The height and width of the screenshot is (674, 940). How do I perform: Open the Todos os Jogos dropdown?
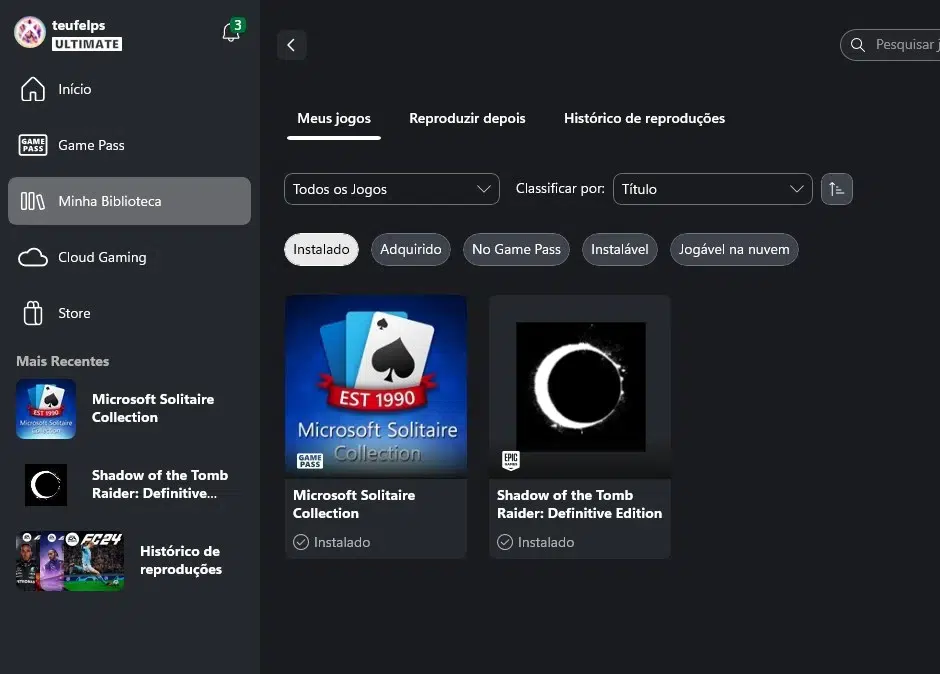pyautogui.click(x=391, y=189)
